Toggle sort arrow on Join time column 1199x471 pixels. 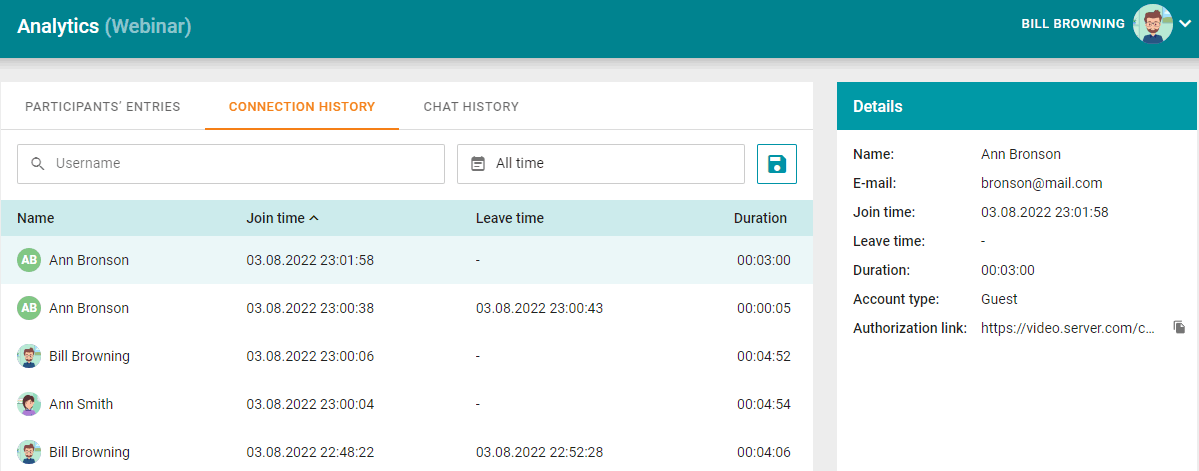pos(314,218)
